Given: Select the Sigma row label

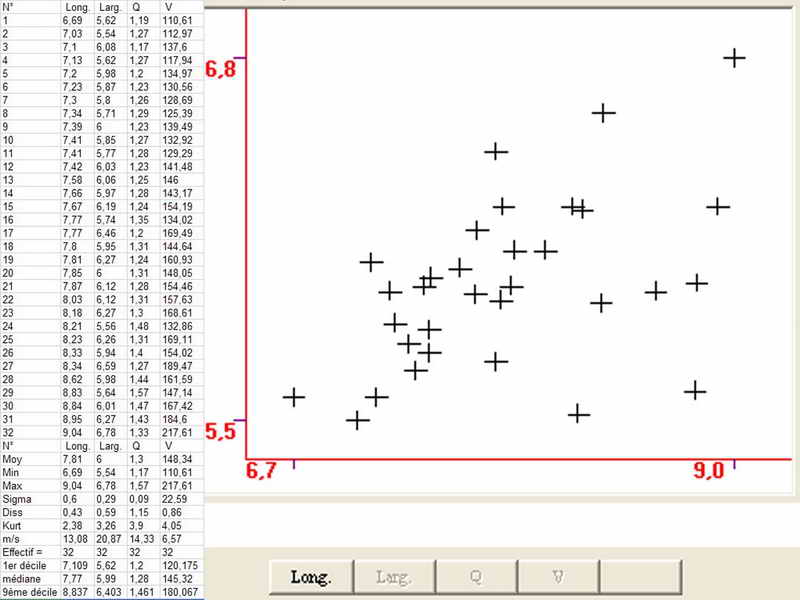Looking at the screenshot, I should (x=16, y=496).
